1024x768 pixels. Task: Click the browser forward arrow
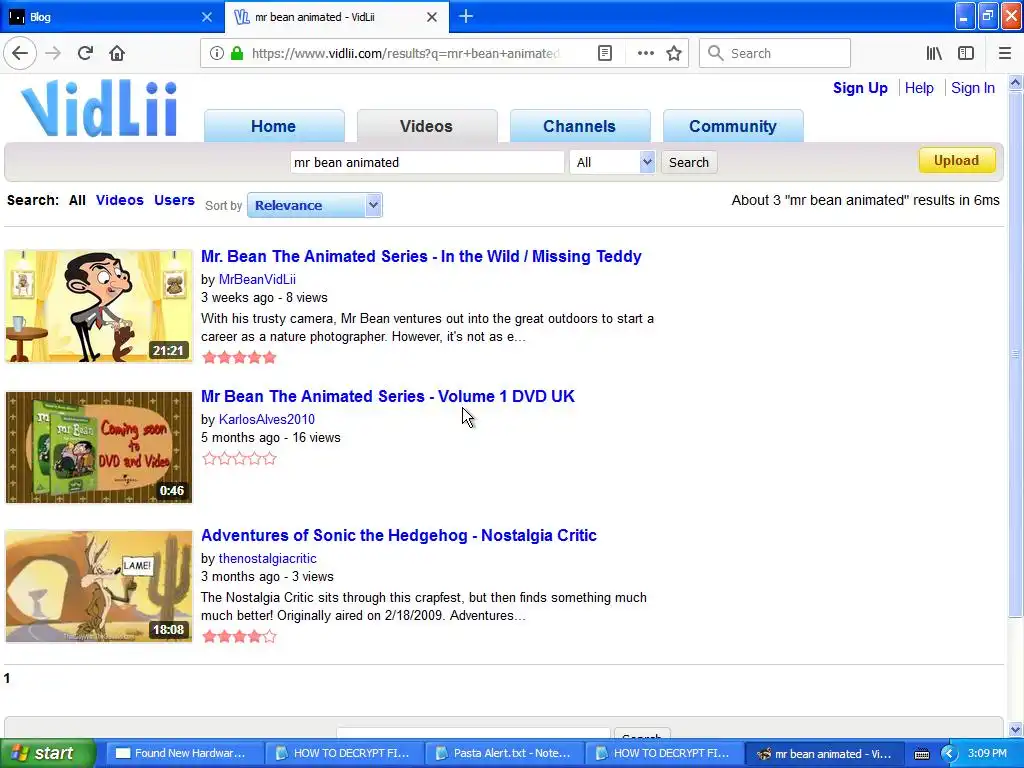pos(53,54)
